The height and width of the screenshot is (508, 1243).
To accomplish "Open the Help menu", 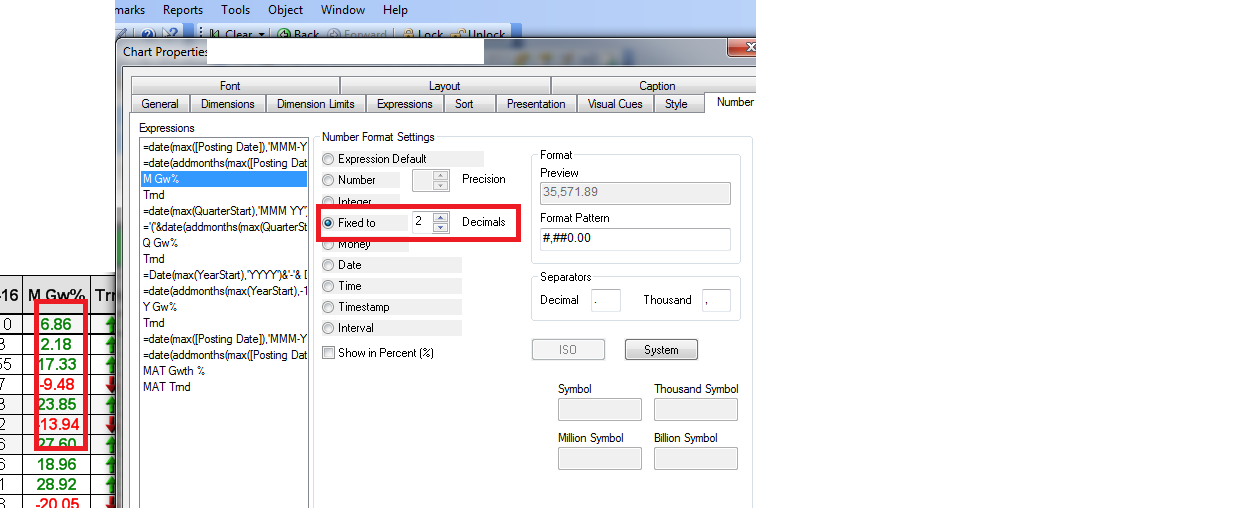I will click(395, 10).
